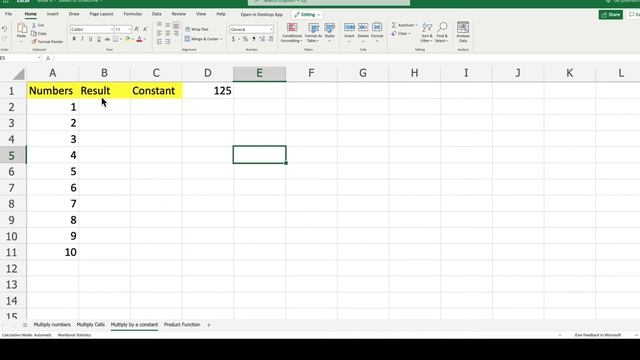Open Conditional Formatting
This screenshot has width=640, height=360.
click(292, 33)
